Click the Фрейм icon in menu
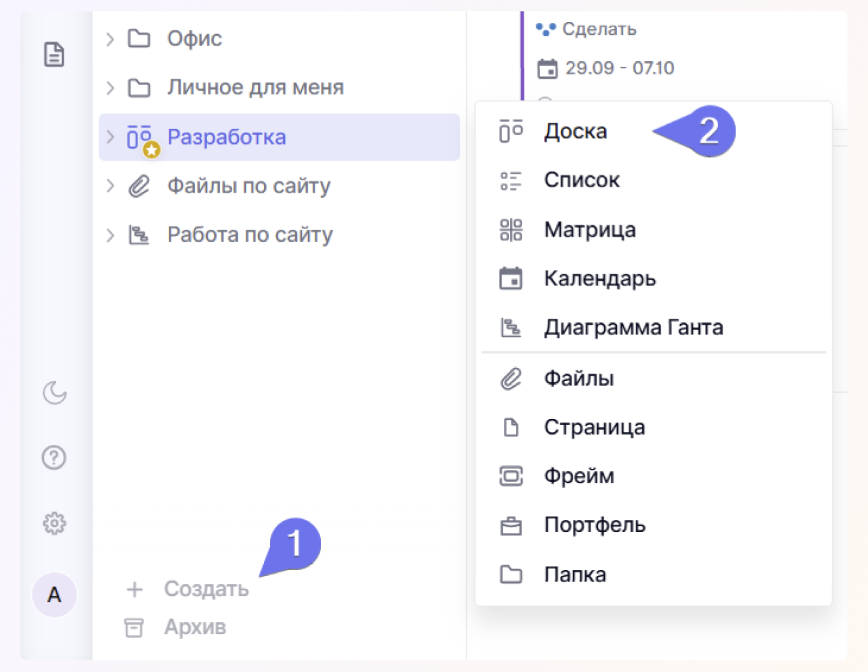This screenshot has width=868, height=672. click(511, 477)
